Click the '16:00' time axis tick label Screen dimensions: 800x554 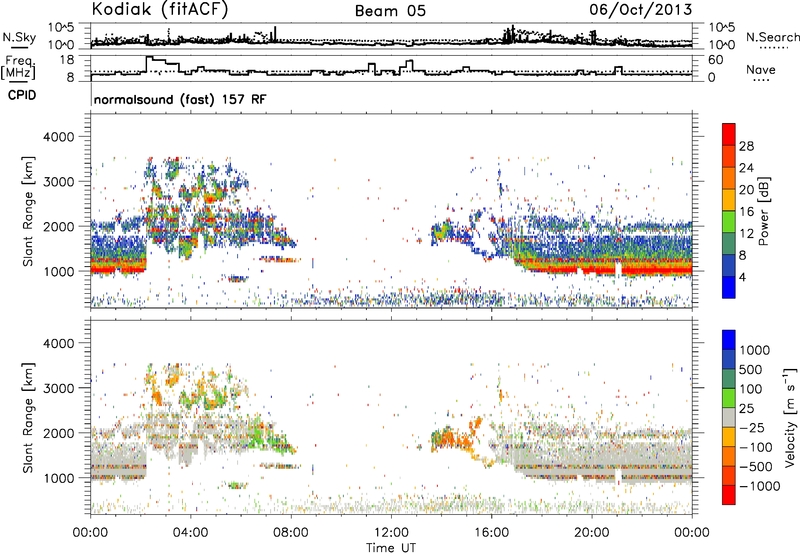point(491,533)
